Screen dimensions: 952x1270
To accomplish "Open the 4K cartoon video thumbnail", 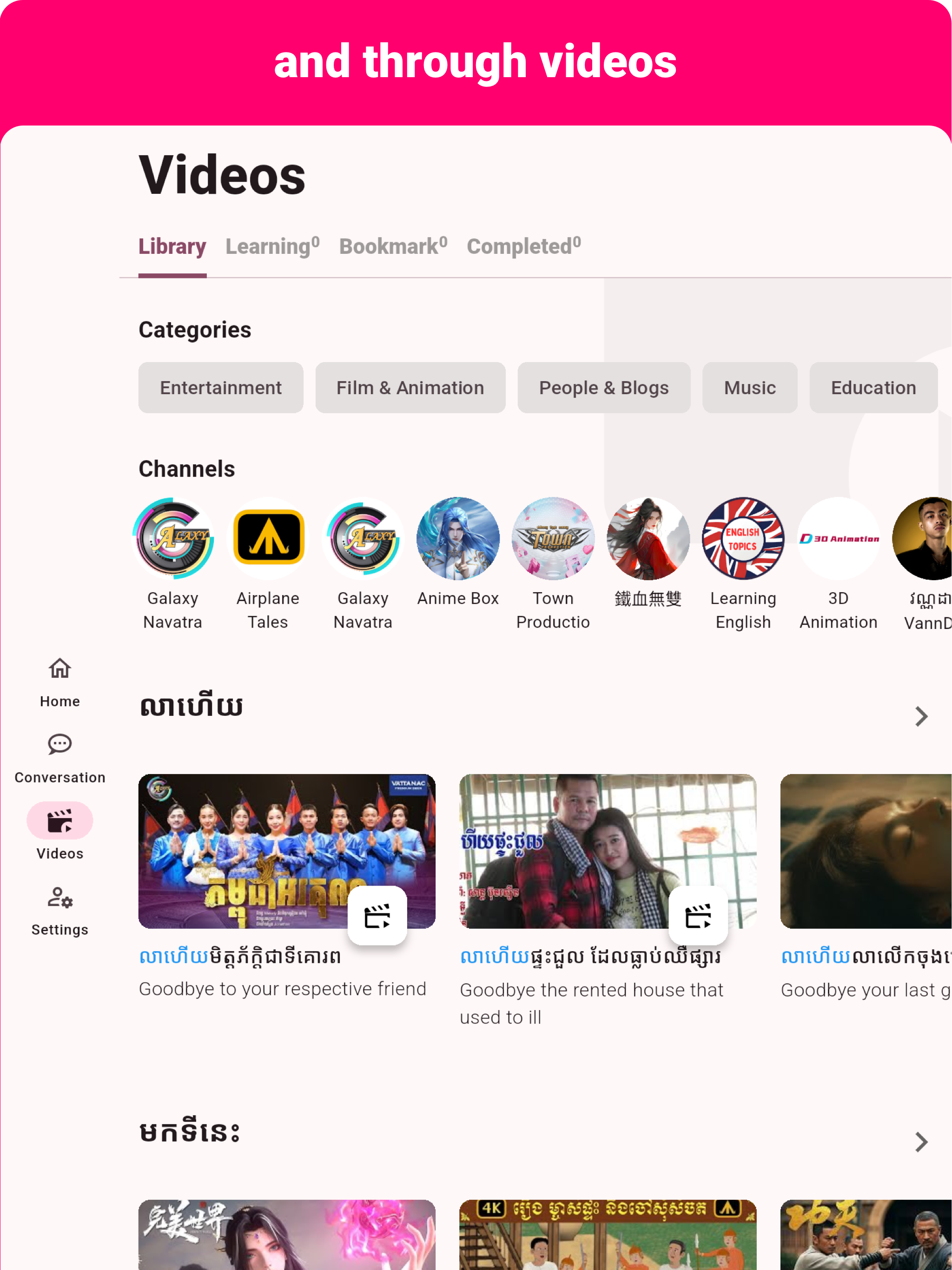I will [608, 1234].
